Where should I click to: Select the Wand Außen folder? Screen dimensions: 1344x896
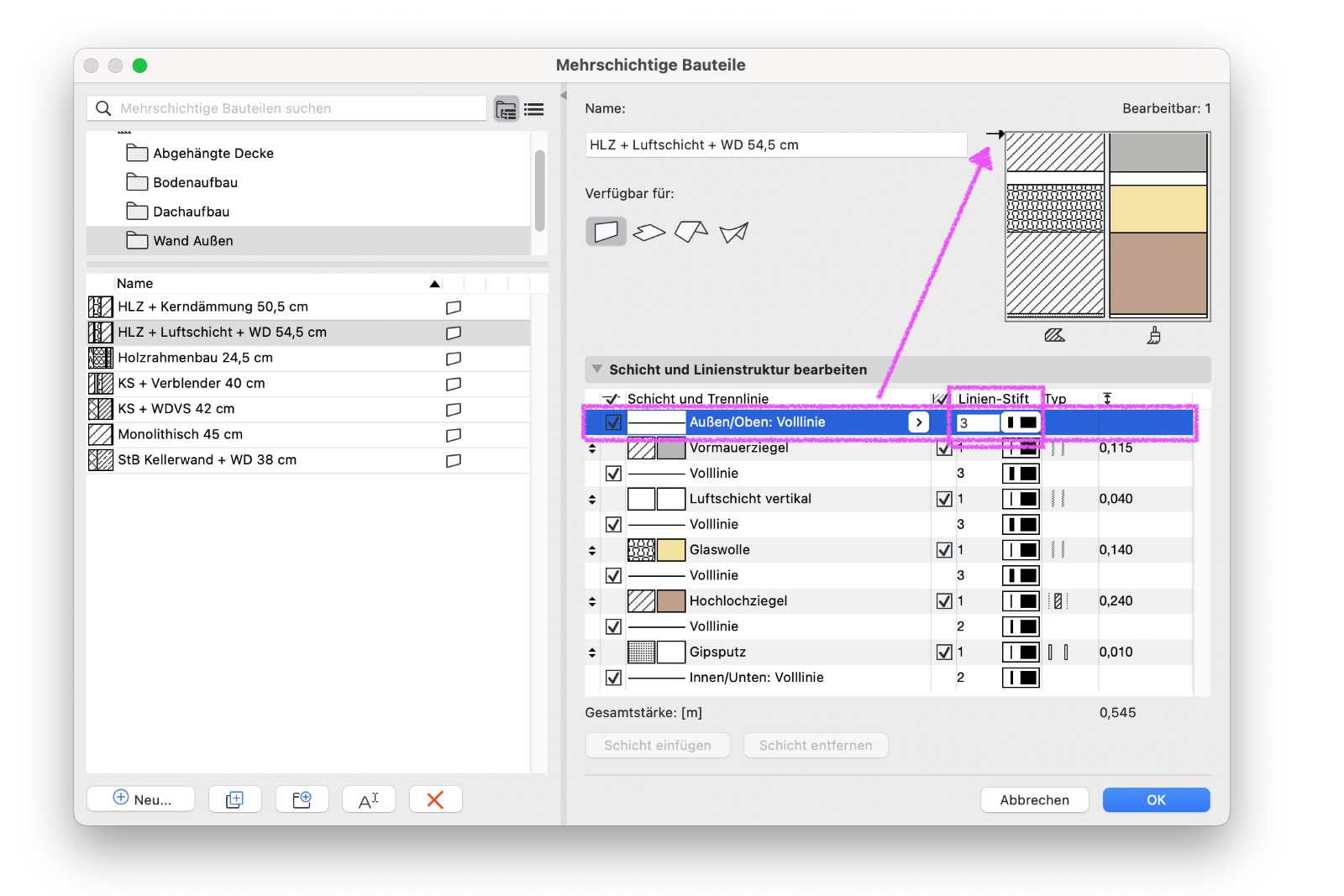308,241
